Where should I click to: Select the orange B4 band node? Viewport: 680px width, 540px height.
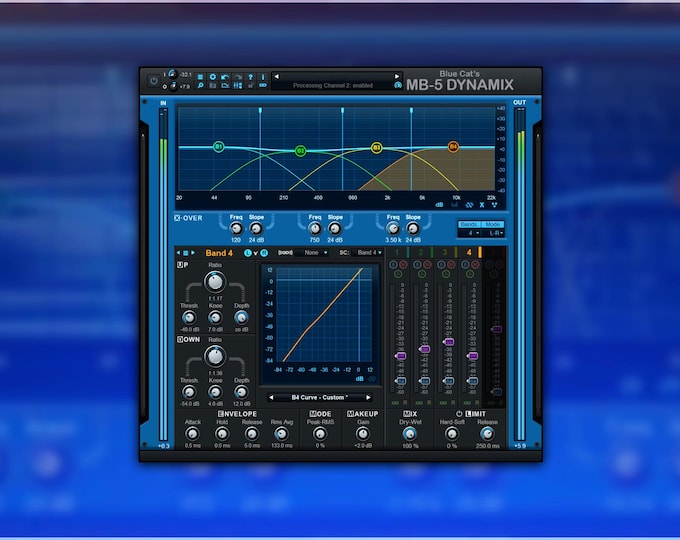coord(453,147)
